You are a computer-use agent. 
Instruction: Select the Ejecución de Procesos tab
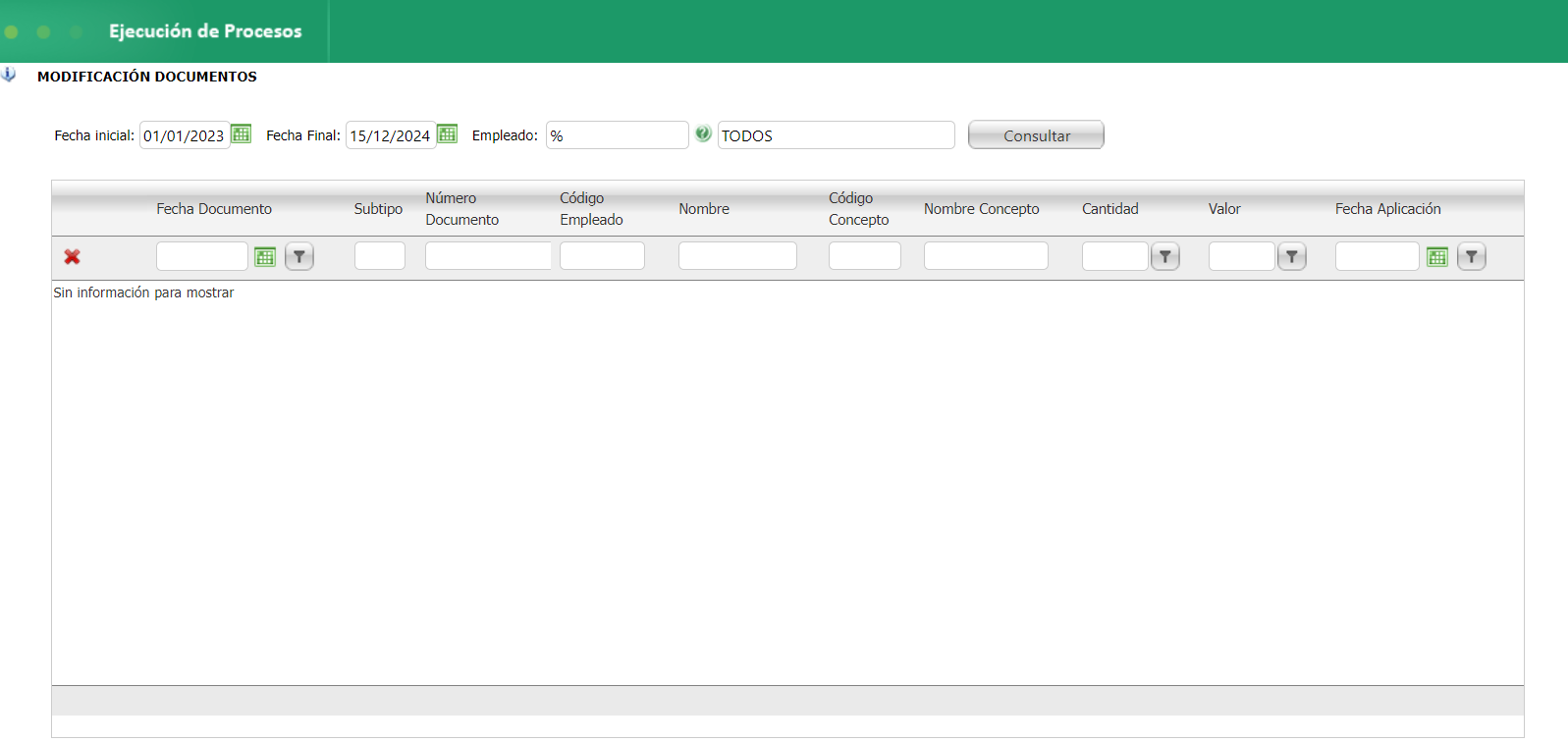(x=205, y=31)
